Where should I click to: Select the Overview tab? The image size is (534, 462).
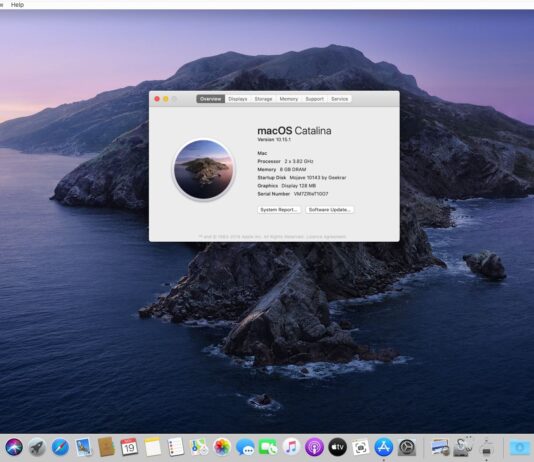point(210,99)
